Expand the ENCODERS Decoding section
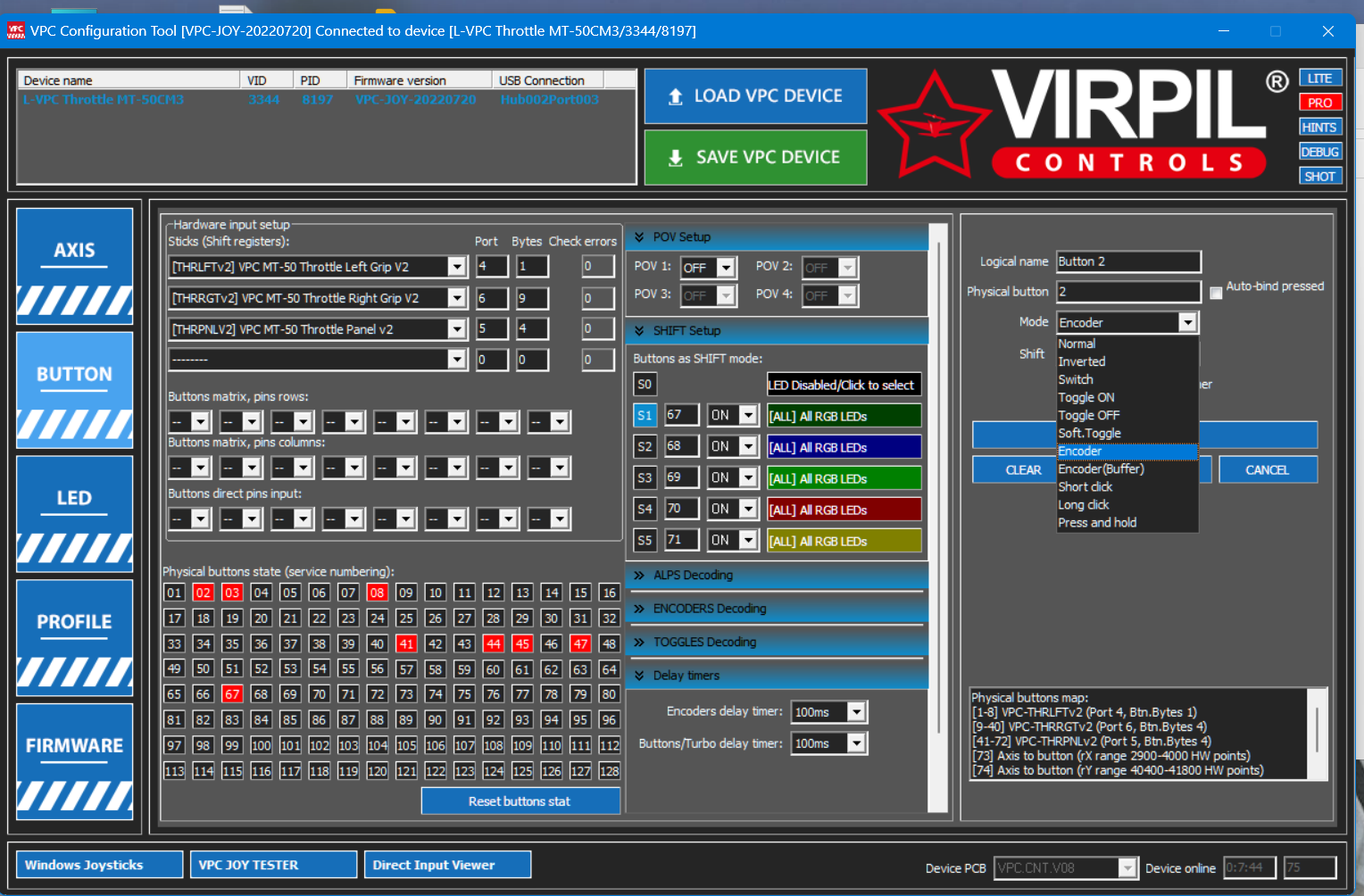Screen dimensions: 1364x896 [777, 609]
